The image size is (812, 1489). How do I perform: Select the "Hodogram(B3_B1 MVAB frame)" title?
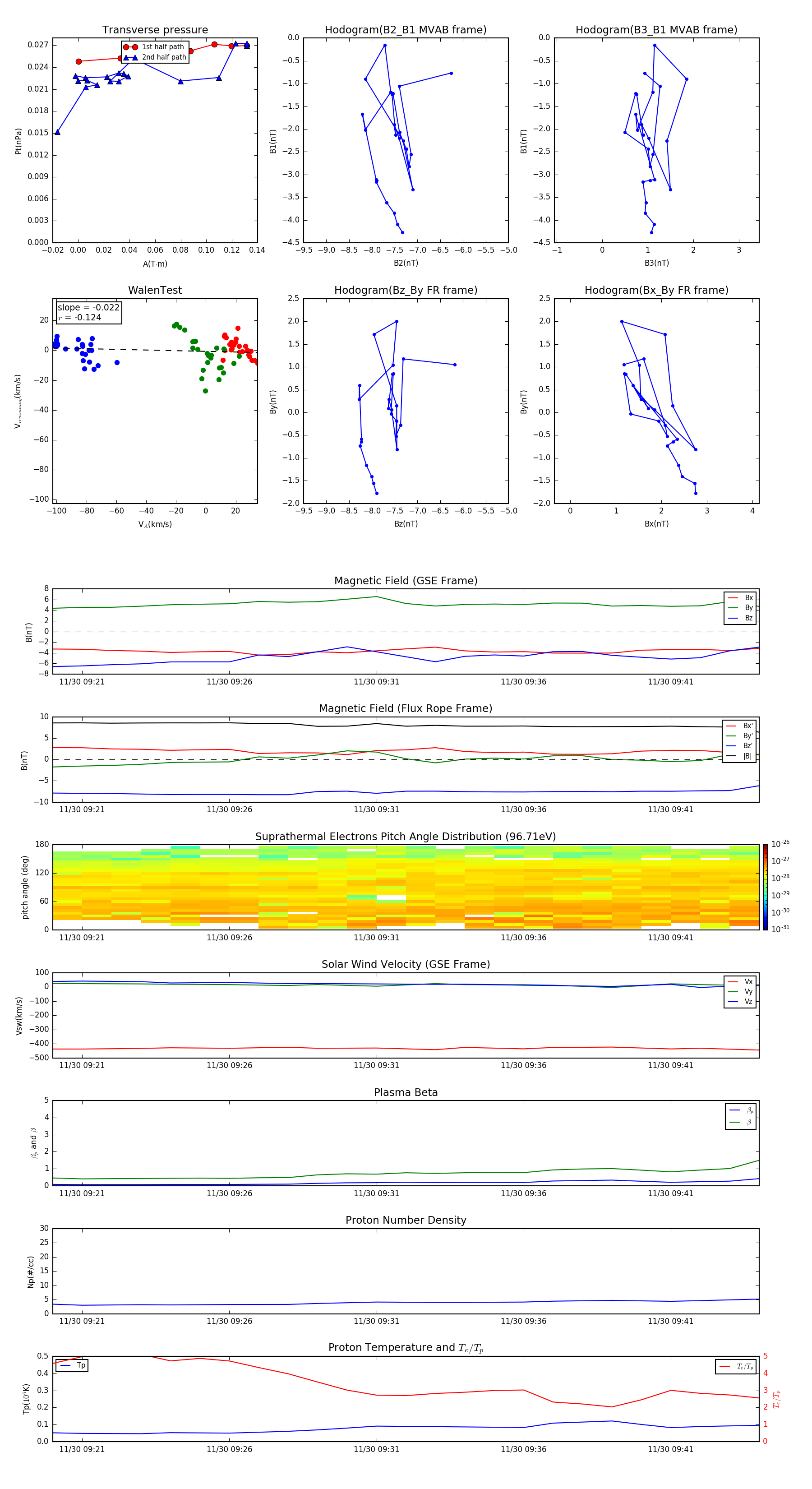tap(656, 30)
